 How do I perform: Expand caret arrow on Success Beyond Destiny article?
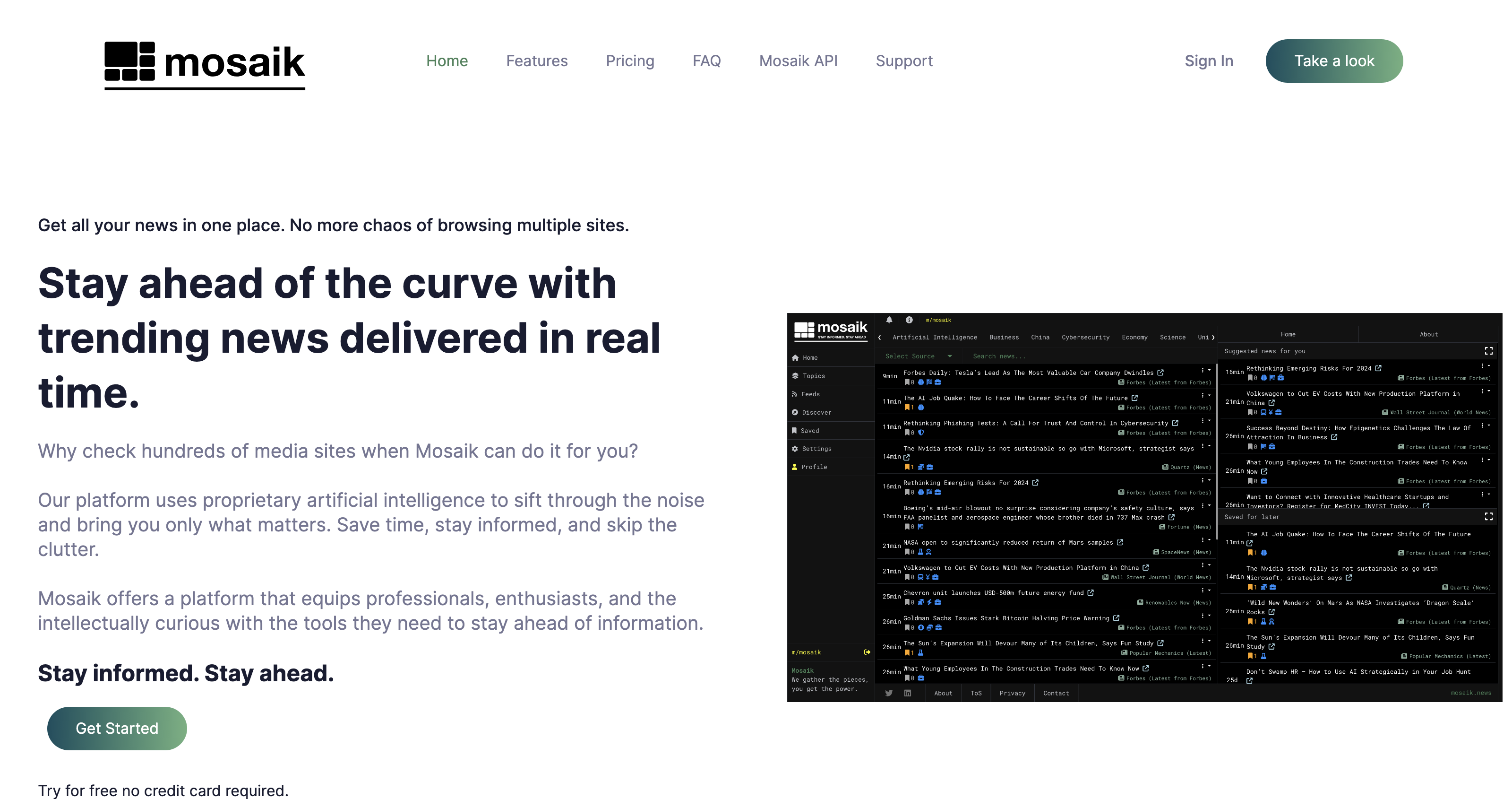1489,426
